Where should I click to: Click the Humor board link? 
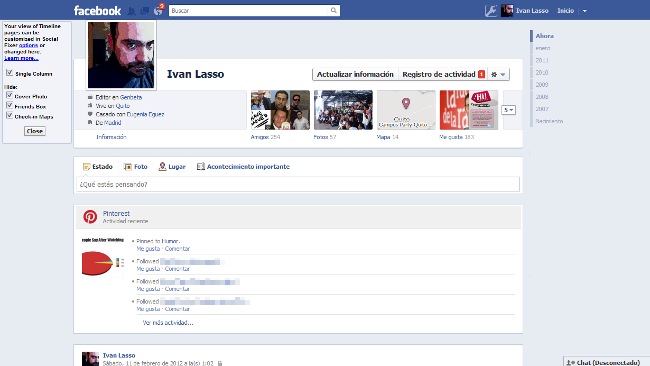tap(170, 241)
